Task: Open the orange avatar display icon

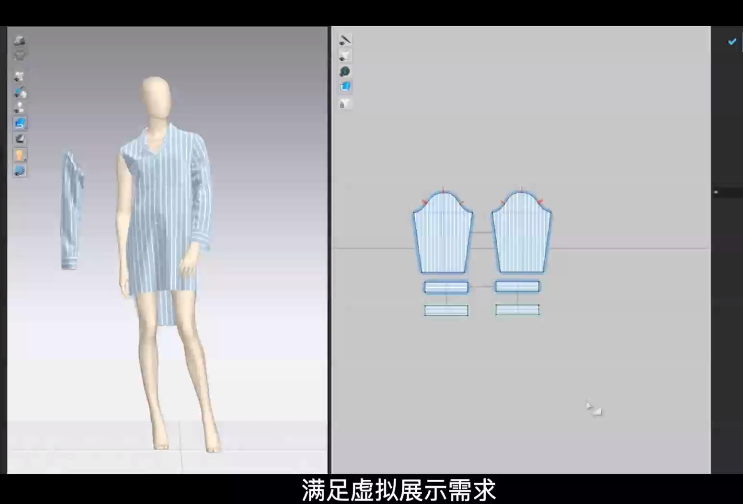Action: pyautogui.click(x=19, y=154)
